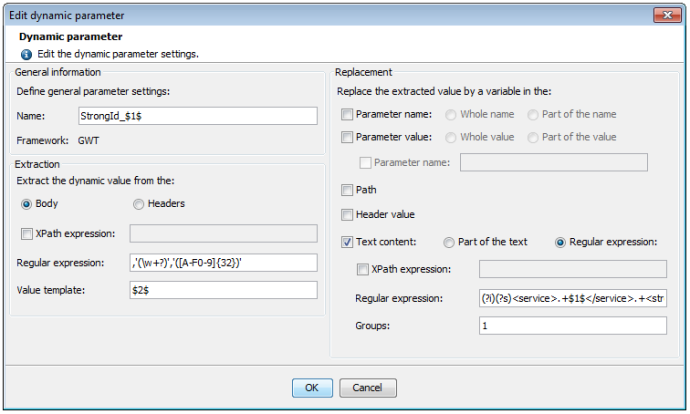Select the Headers radio button
Viewport: 690px width, 414px height.
tap(138, 204)
